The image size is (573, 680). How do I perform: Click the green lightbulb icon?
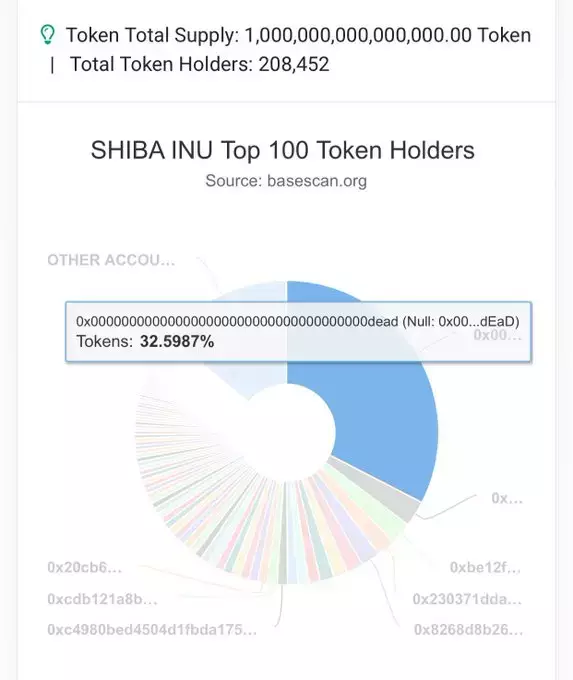click(47, 35)
